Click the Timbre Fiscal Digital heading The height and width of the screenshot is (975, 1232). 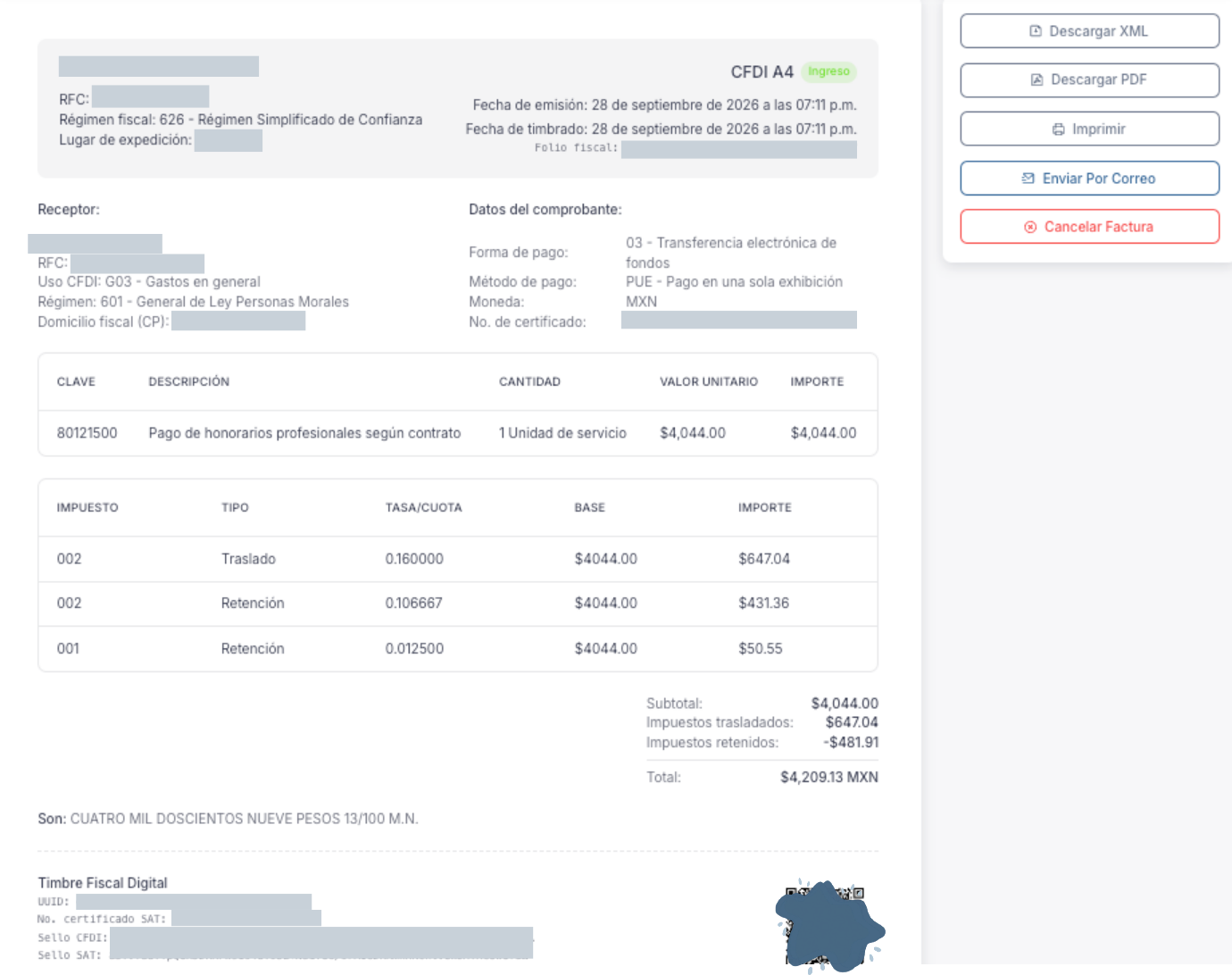103,883
